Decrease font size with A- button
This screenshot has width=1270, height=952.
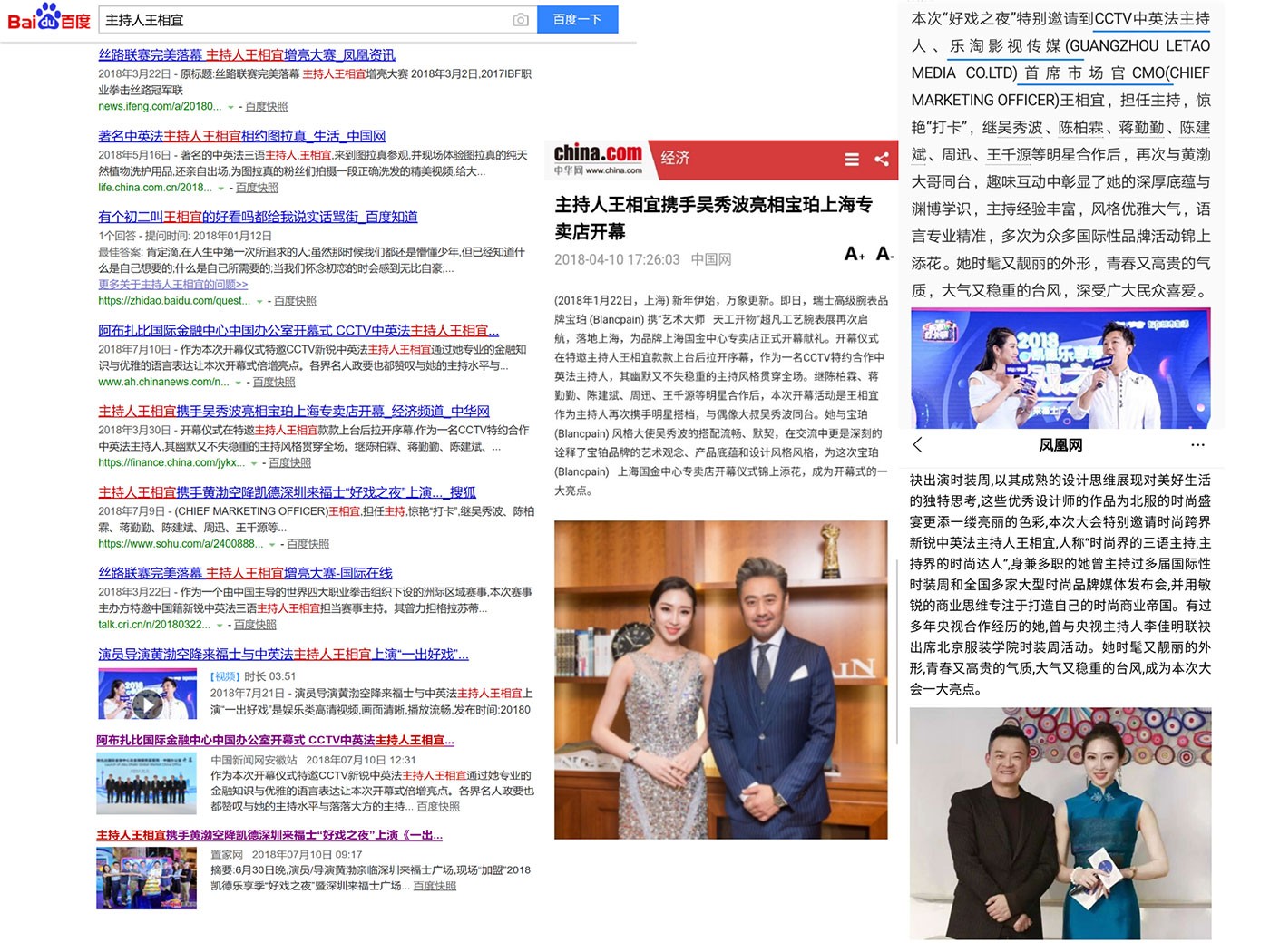click(x=885, y=255)
